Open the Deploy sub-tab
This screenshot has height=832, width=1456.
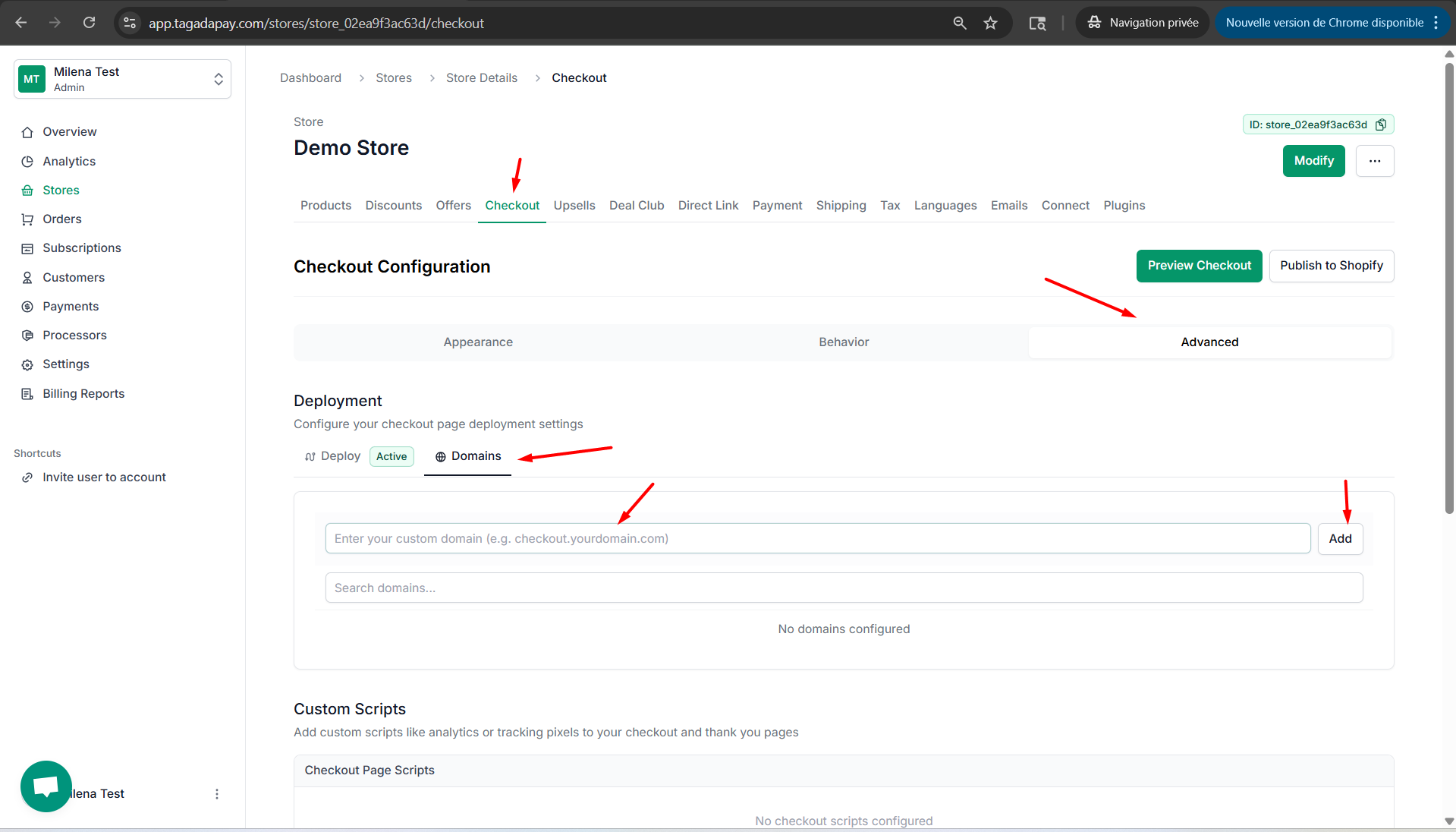(x=332, y=456)
